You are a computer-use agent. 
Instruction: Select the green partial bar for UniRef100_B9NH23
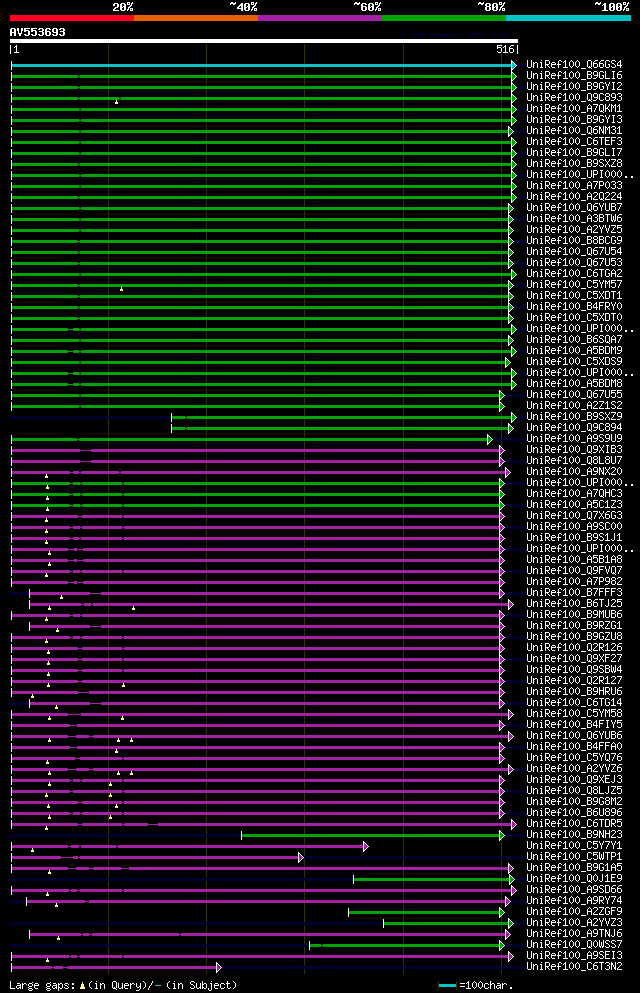(371, 835)
